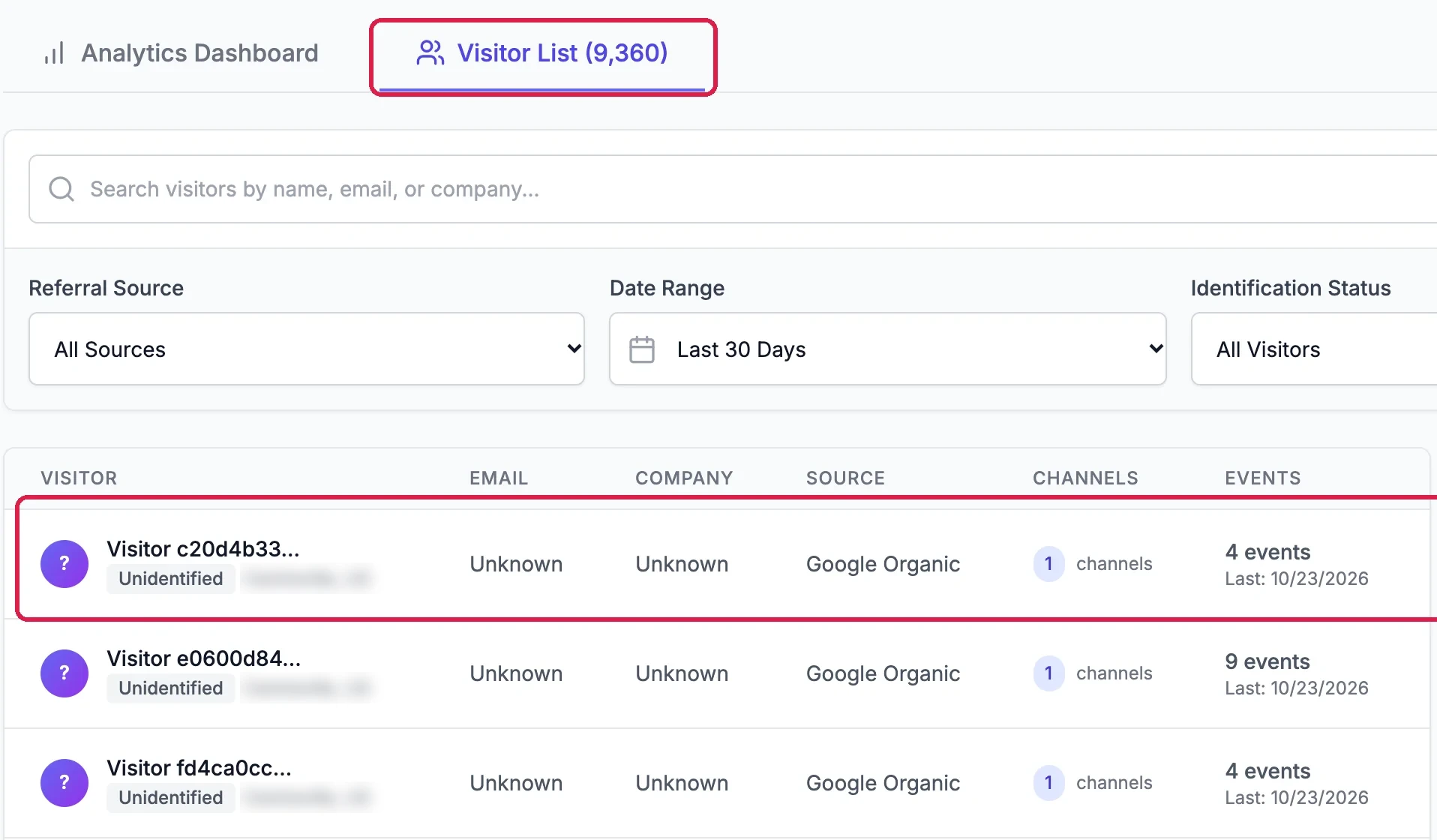Expand the Last 30 Days date range dropdown
Screen dimensions: 1437x840
(887, 349)
